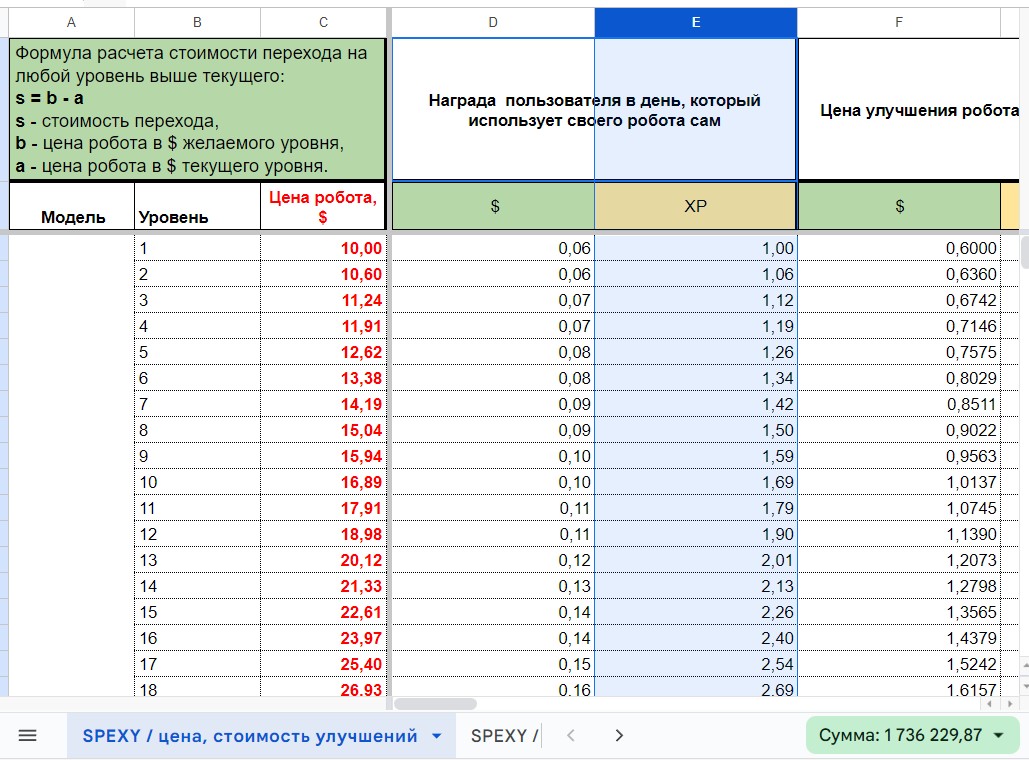
Task: Click the vertical scrollbar thumb
Action: (1024, 250)
